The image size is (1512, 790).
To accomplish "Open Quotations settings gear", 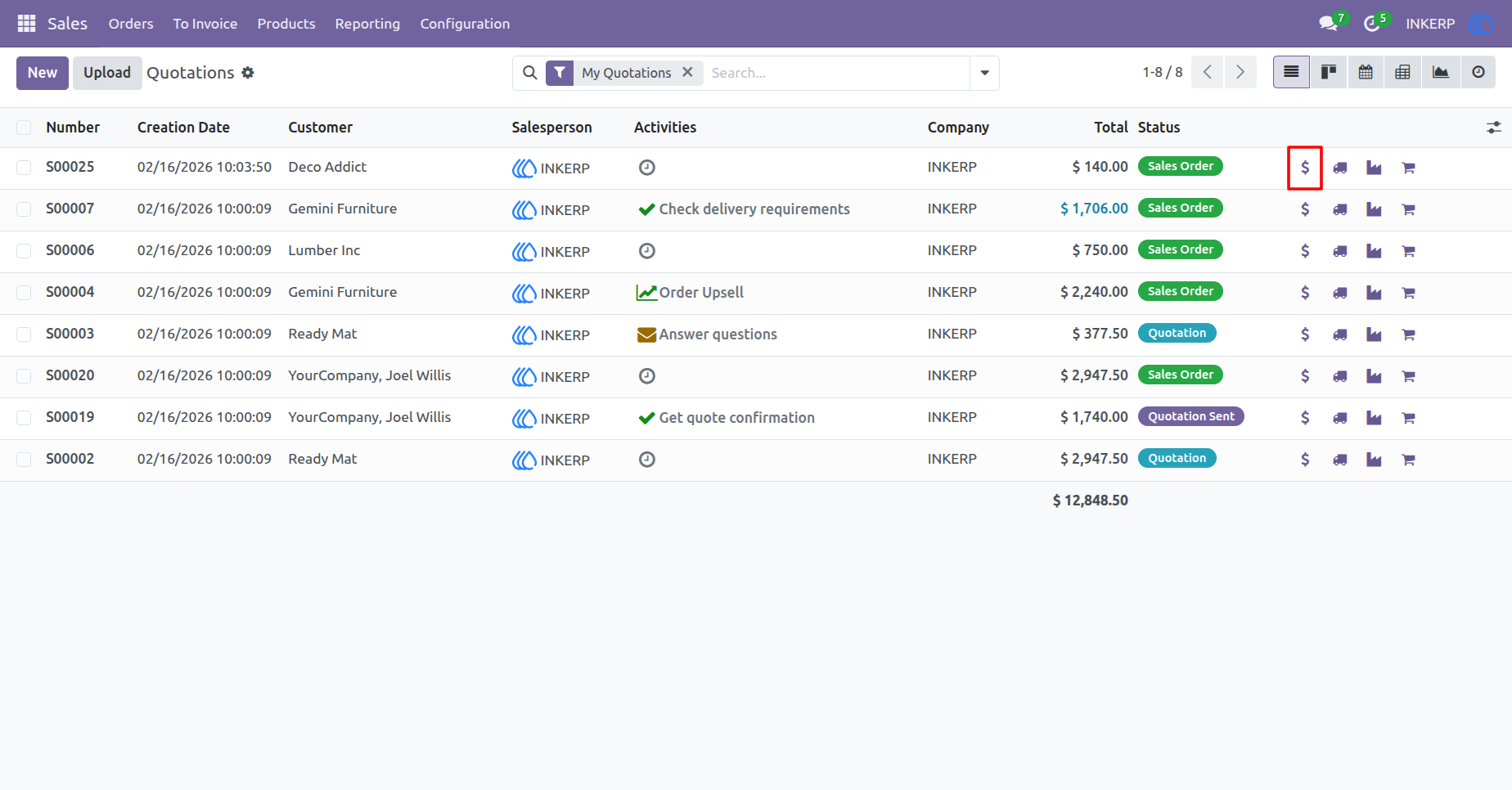I will tap(248, 73).
